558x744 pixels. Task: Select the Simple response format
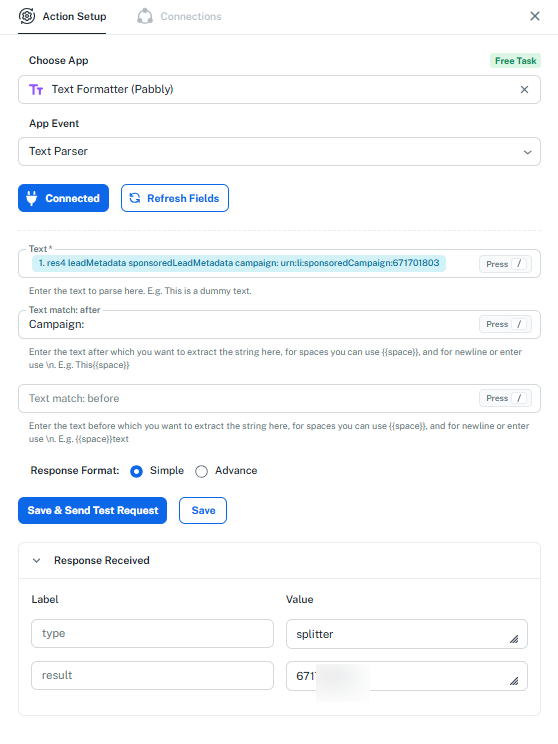pos(136,471)
